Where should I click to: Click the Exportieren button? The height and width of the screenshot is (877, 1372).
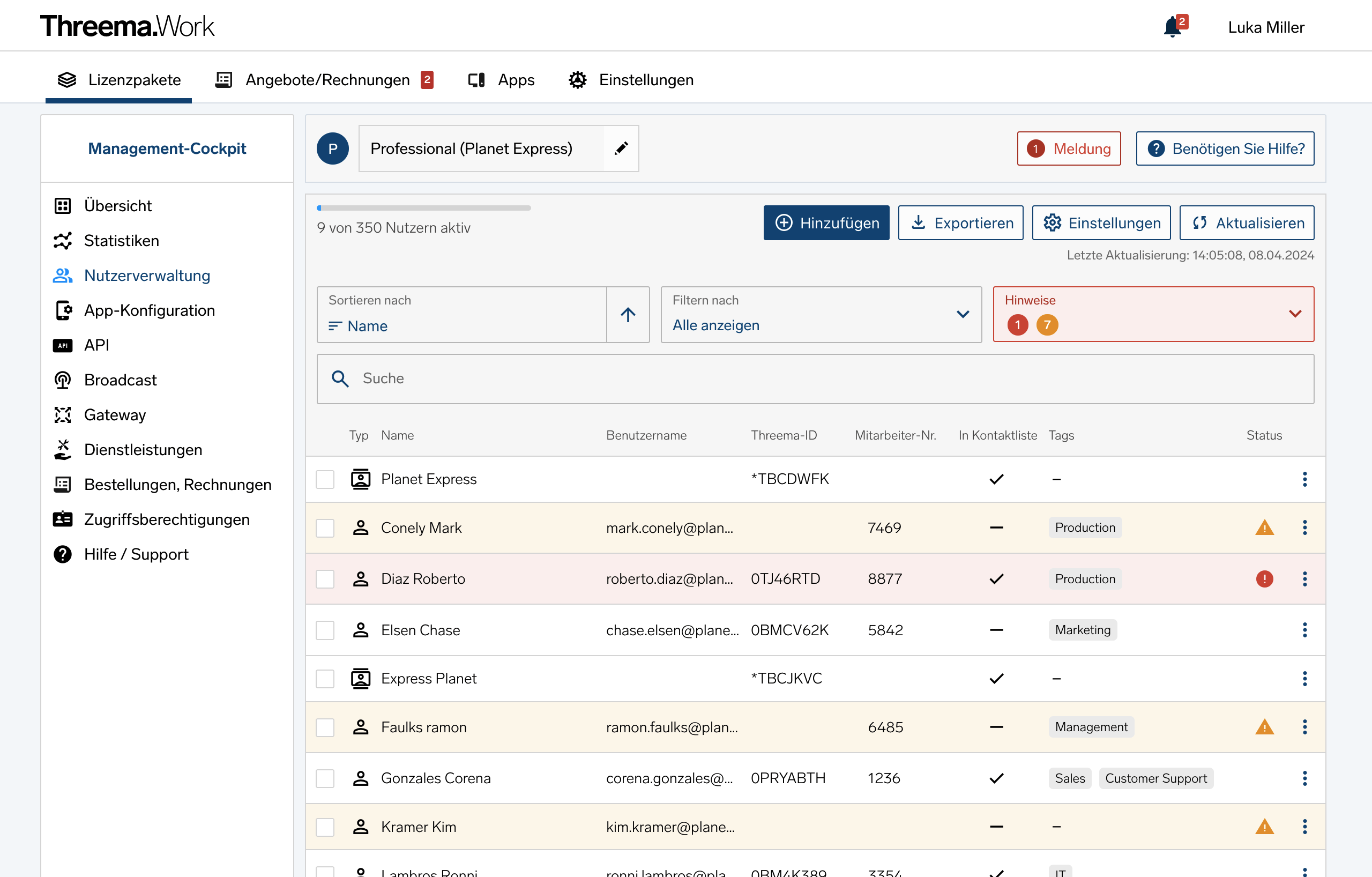pyautogui.click(x=960, y=223)
